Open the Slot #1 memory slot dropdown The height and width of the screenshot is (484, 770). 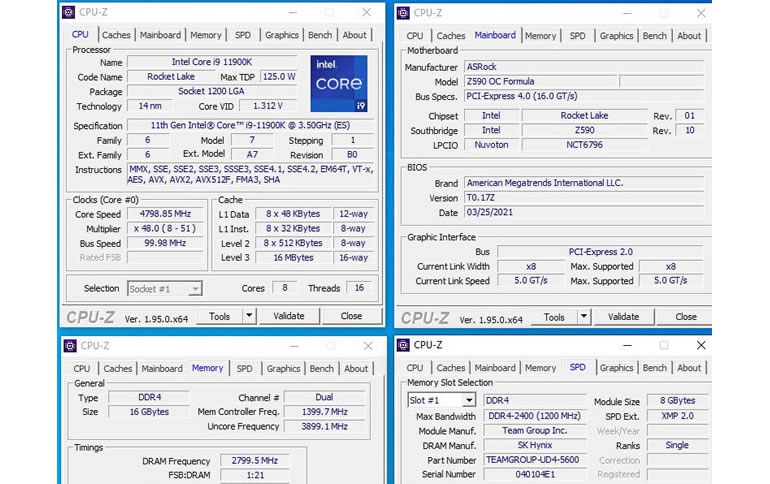[441, 400]
